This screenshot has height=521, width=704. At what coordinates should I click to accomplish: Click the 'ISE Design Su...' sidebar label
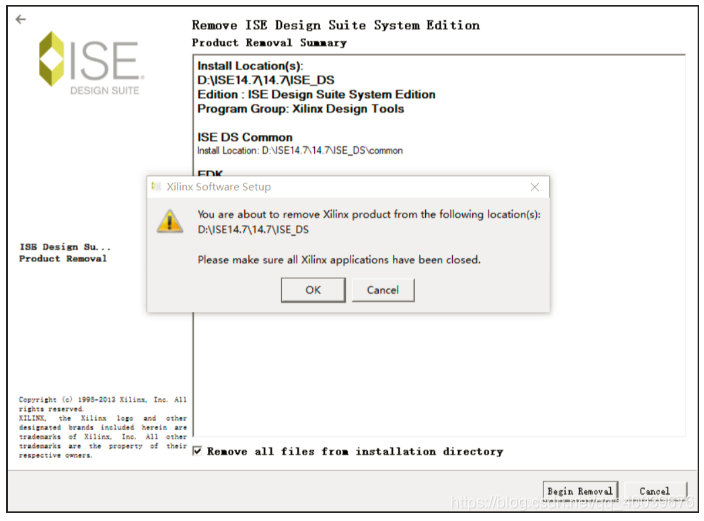[65, 247]
